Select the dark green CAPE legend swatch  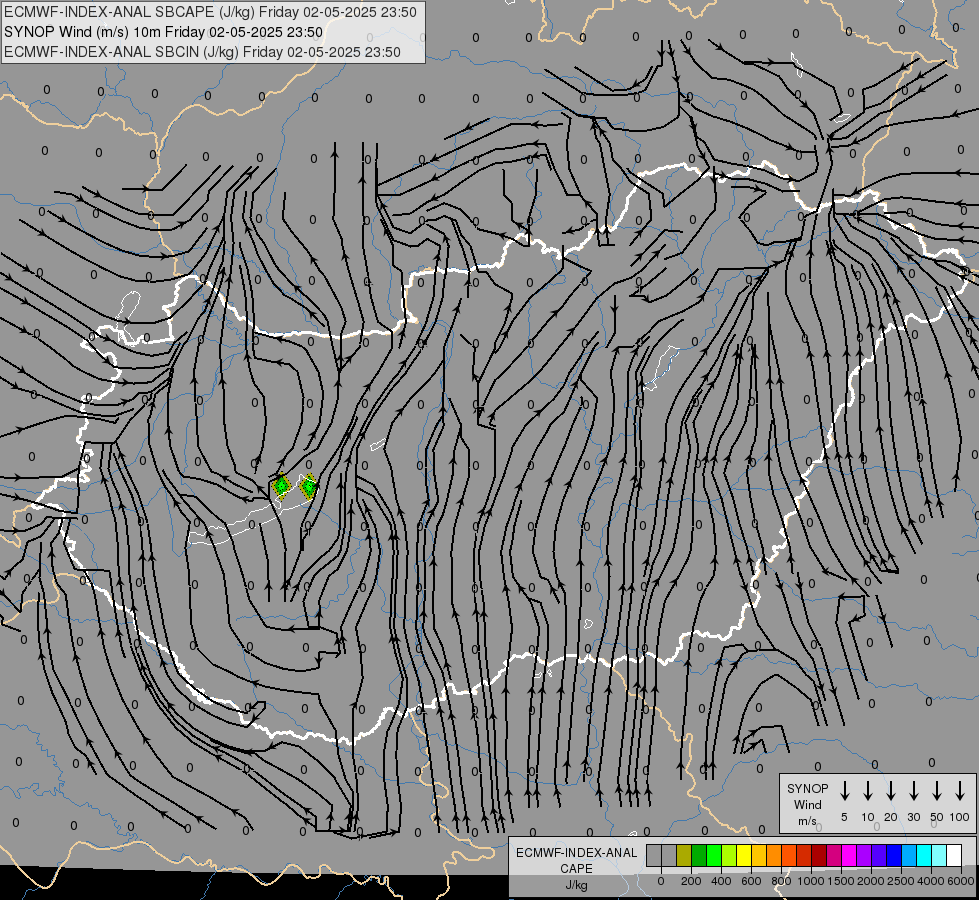tap(699, 855)
